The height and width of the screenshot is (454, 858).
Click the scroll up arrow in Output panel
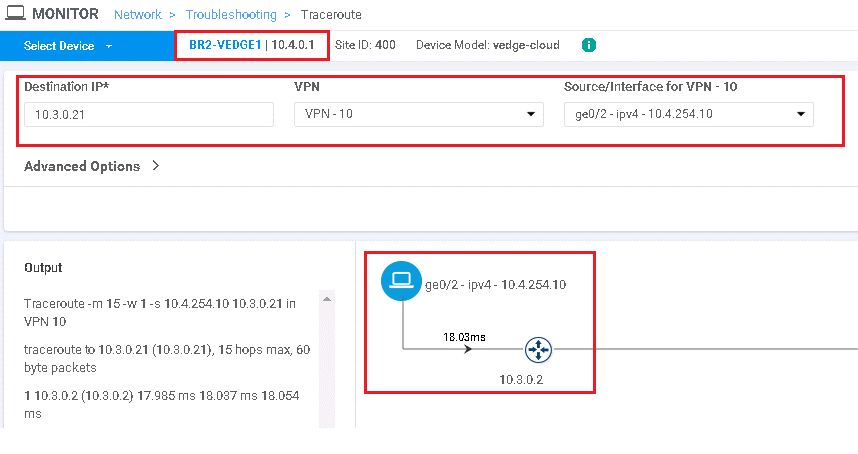click(x=327, y=299)
